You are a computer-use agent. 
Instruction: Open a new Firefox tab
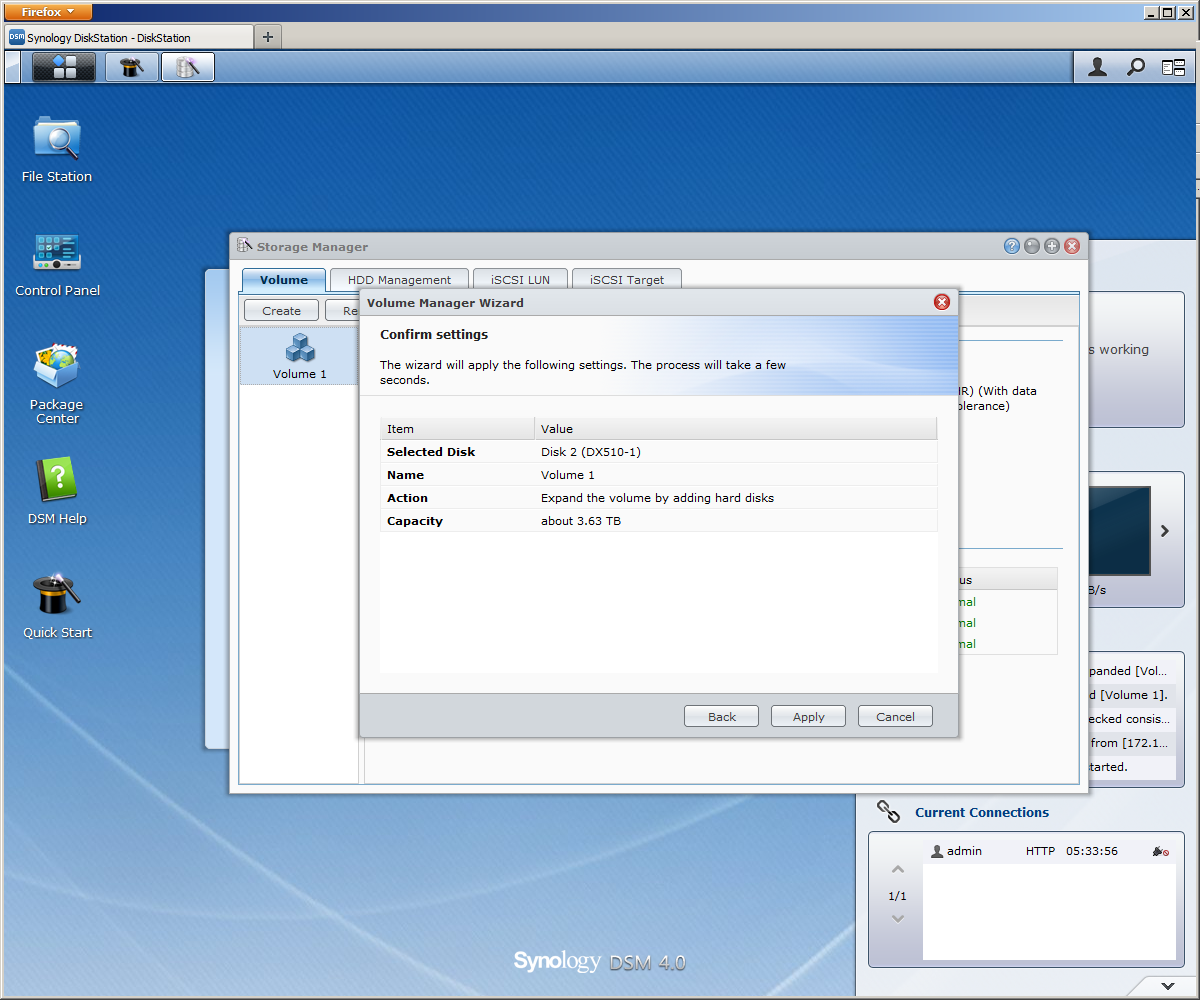(x=267, y=37)
